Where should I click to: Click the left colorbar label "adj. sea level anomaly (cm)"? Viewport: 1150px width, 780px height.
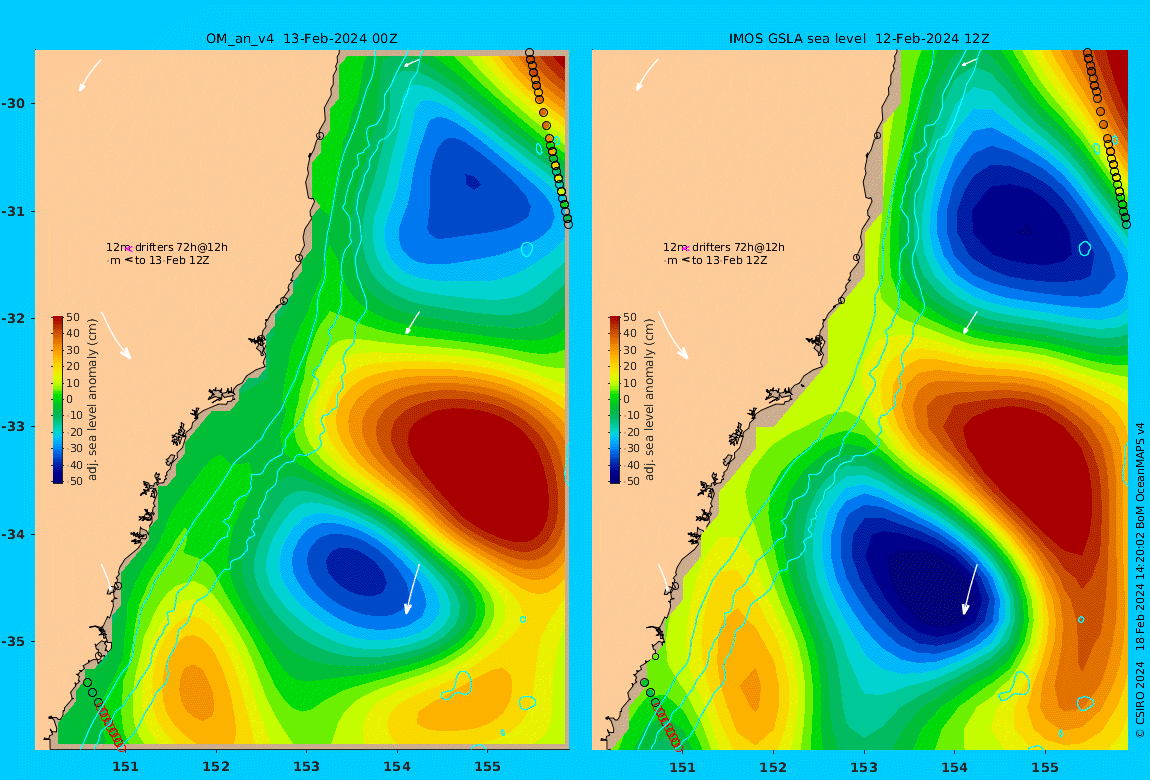point(92,400)
